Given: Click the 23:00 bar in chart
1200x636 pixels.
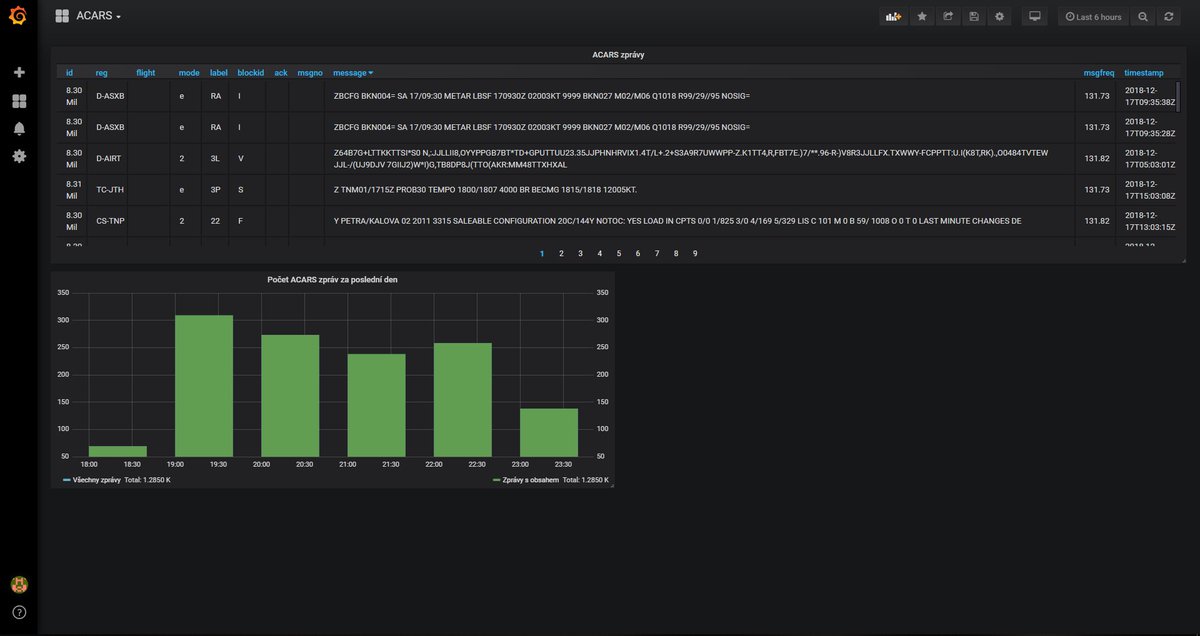Looking at the screenshot, I should click(549, 433).
